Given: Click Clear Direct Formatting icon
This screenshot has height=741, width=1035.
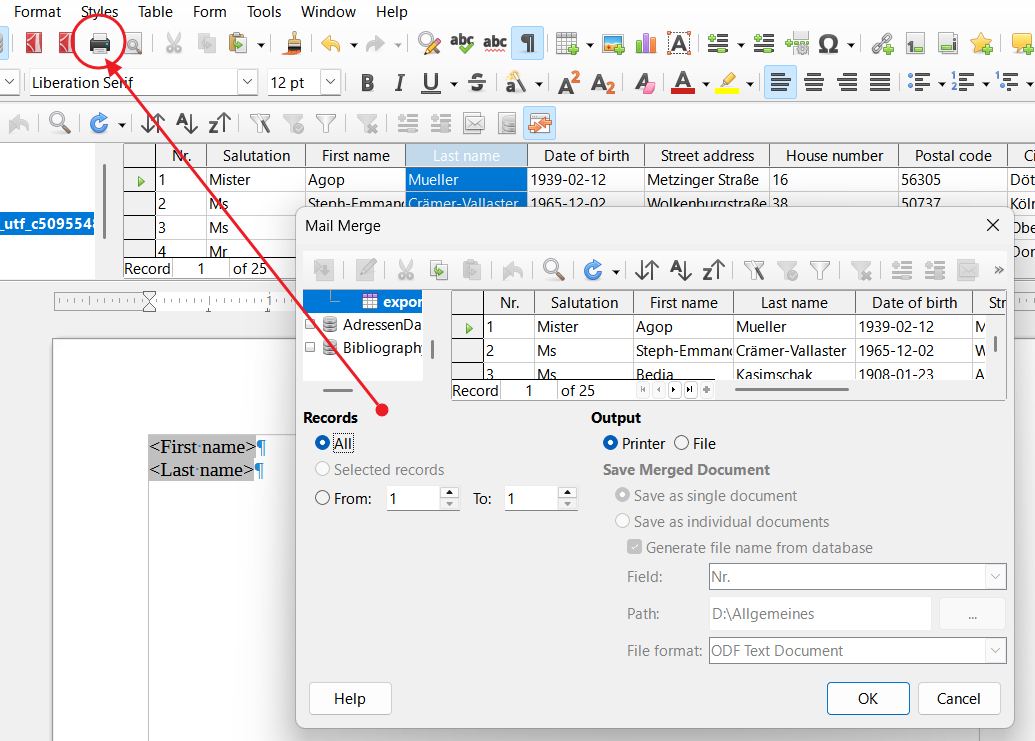Looking at the screenshot, I should [644, 82].
